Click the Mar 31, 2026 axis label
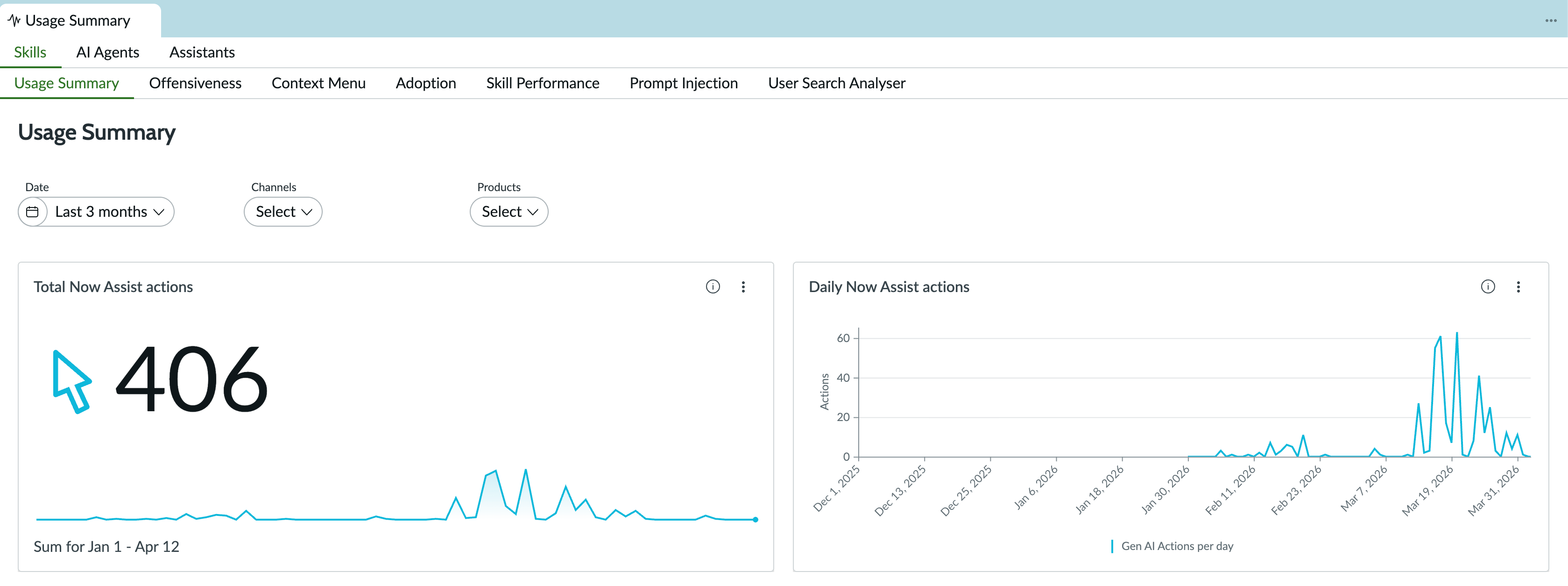The image size is (1568, 586). (x=1493, y=491)
